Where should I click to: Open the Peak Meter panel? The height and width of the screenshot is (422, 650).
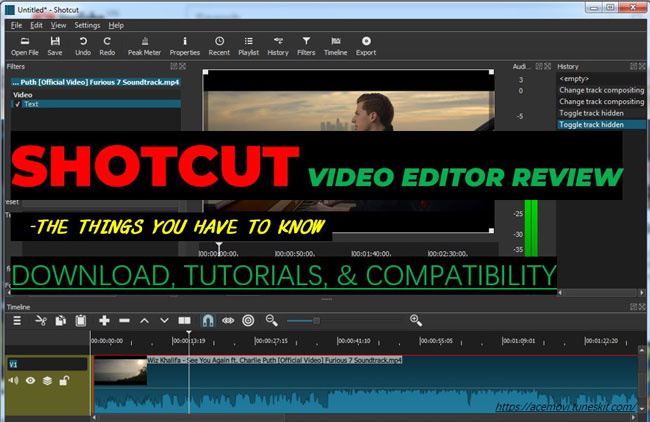pyautogui.click(x=144, y=46)
